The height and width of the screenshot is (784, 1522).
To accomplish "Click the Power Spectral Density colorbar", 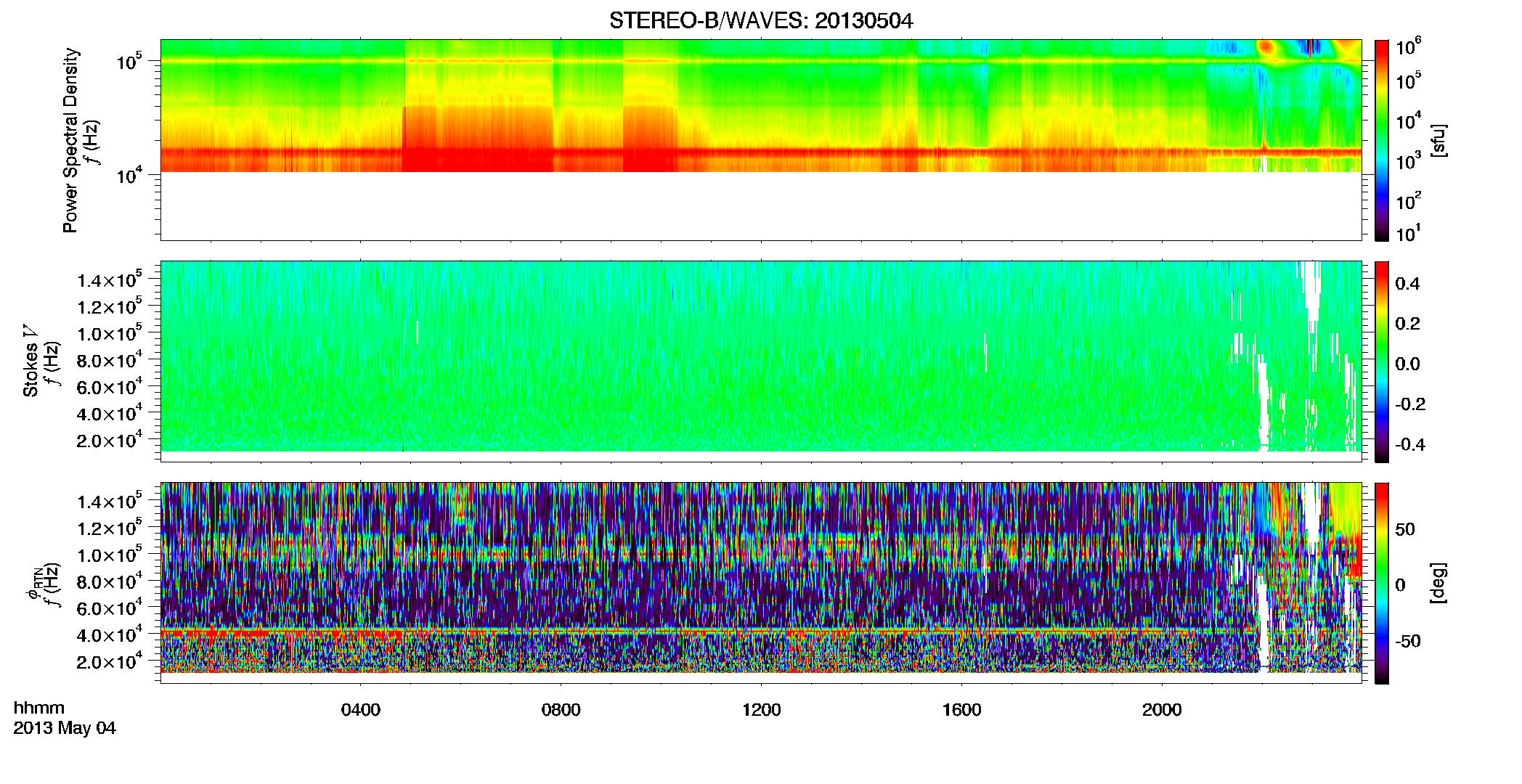I will [x=1382, y=140].
